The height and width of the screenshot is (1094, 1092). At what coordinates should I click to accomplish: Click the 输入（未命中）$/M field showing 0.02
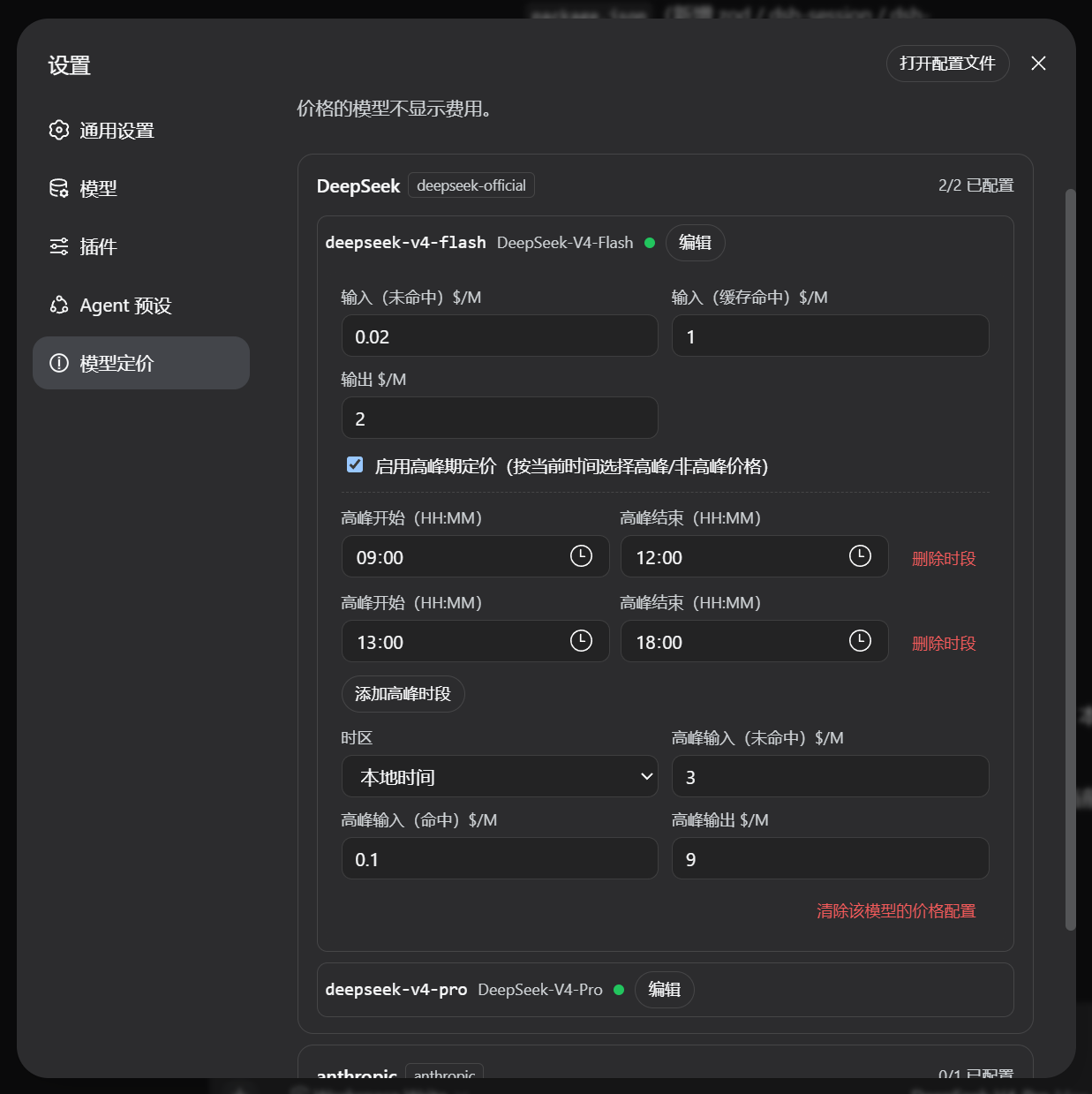500,336
